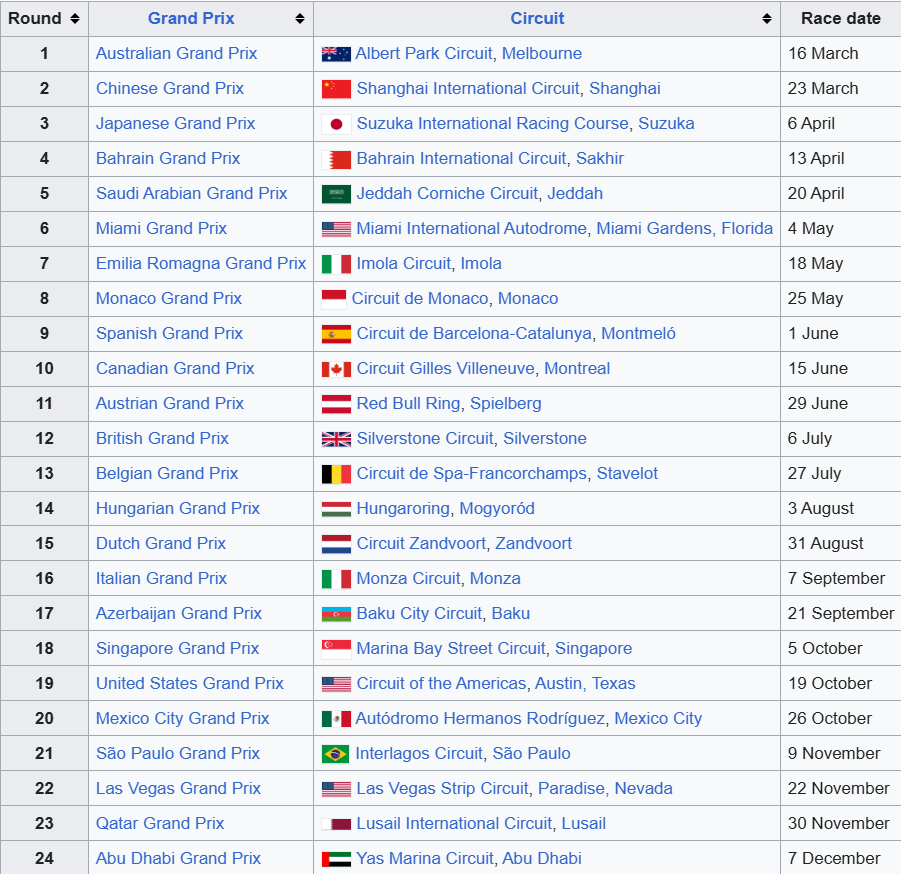The image size is (901, 874).
Task: Click the Spanish flag icon
Action: tap(336, 334)
